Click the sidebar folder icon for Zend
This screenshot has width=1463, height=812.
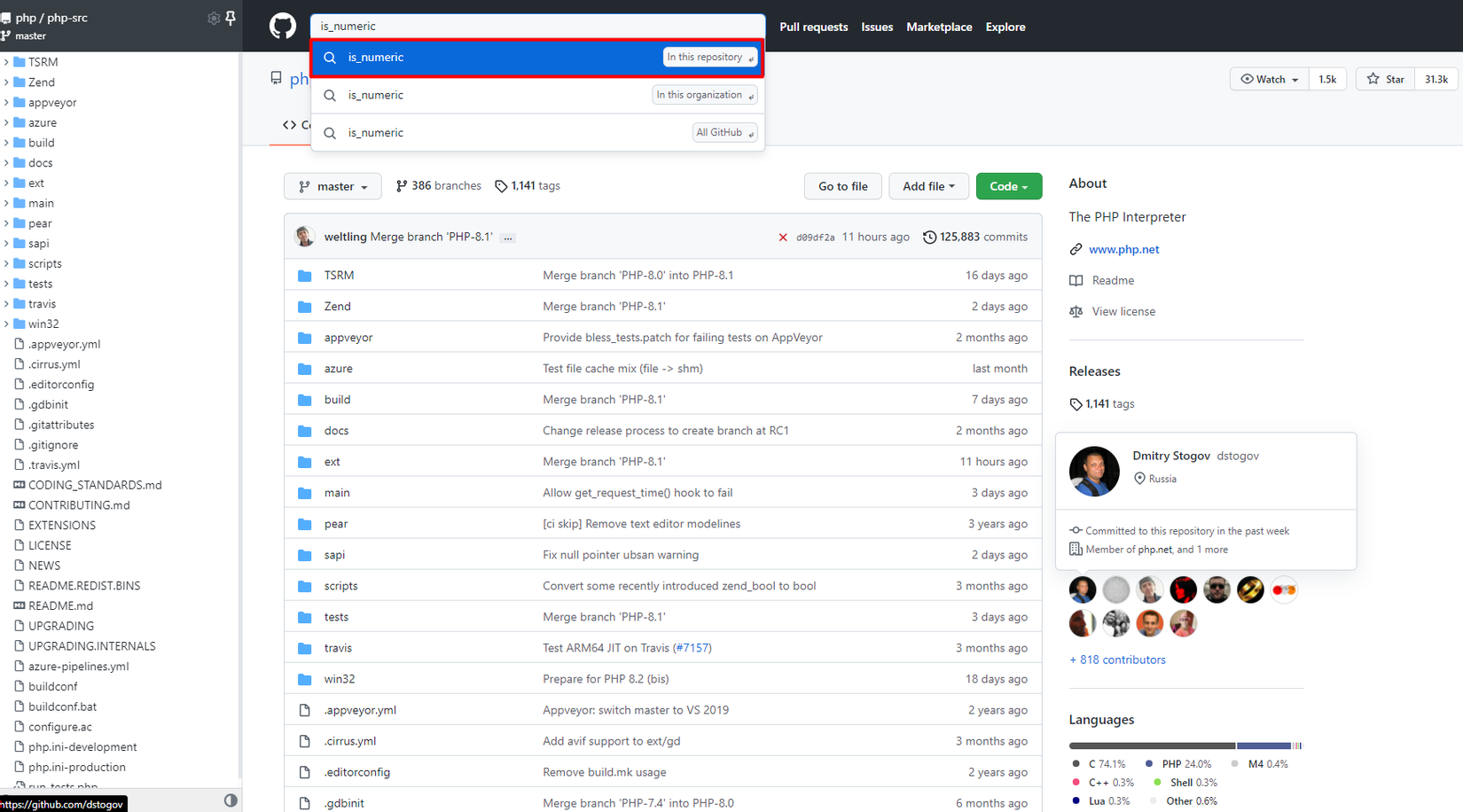pos(20,82)
